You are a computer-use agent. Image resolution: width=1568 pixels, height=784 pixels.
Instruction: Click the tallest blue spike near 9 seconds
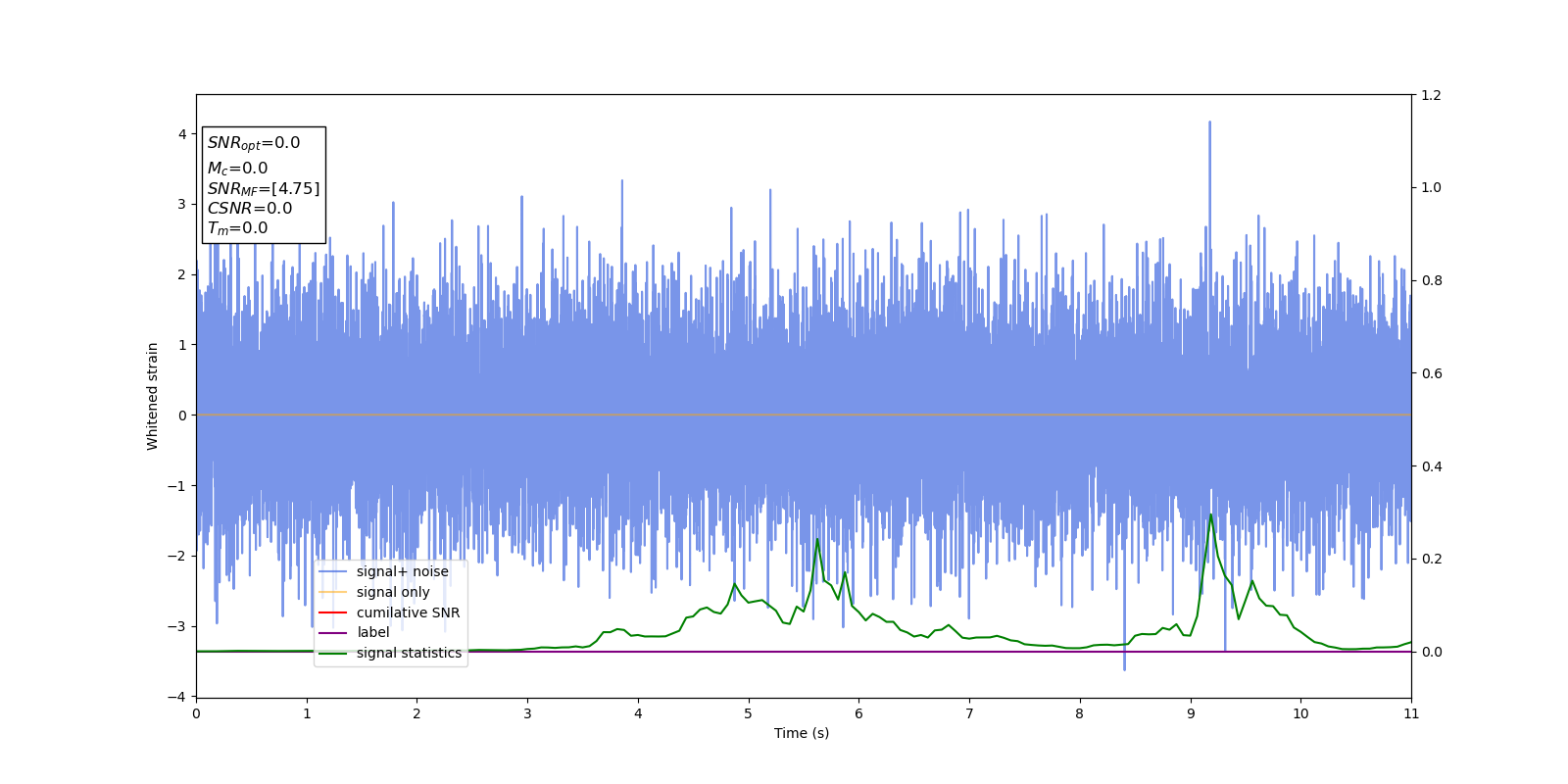pyautogui.click(x=1209, y=122)
